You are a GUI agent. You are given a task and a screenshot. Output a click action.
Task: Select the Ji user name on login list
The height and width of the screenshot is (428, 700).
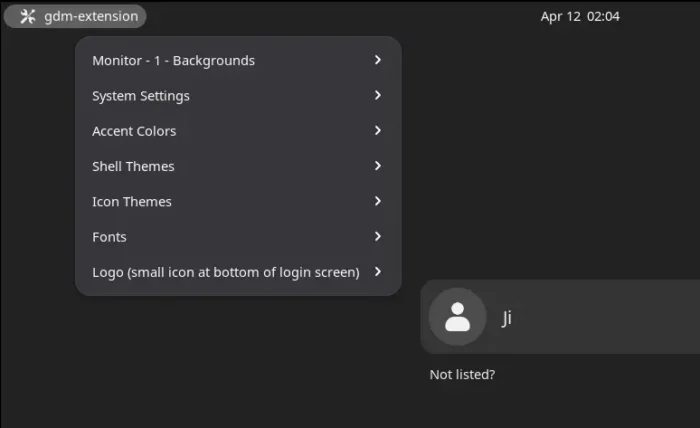coord(507,318)
